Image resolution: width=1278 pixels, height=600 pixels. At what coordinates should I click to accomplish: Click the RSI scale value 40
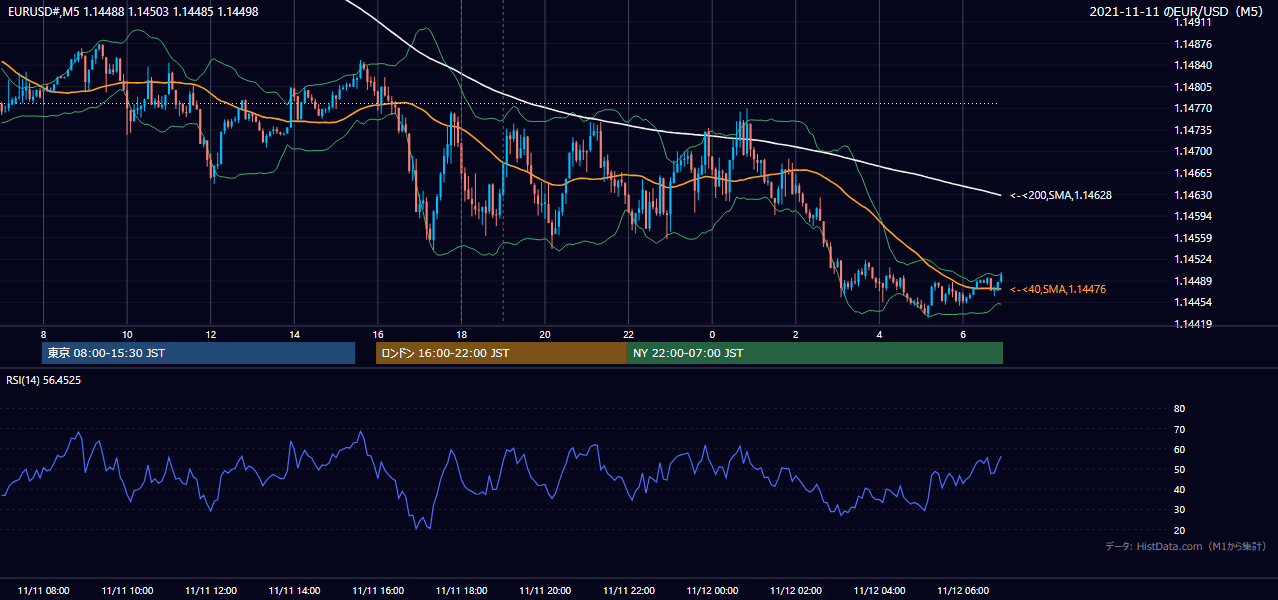[x=1179, y=490]
